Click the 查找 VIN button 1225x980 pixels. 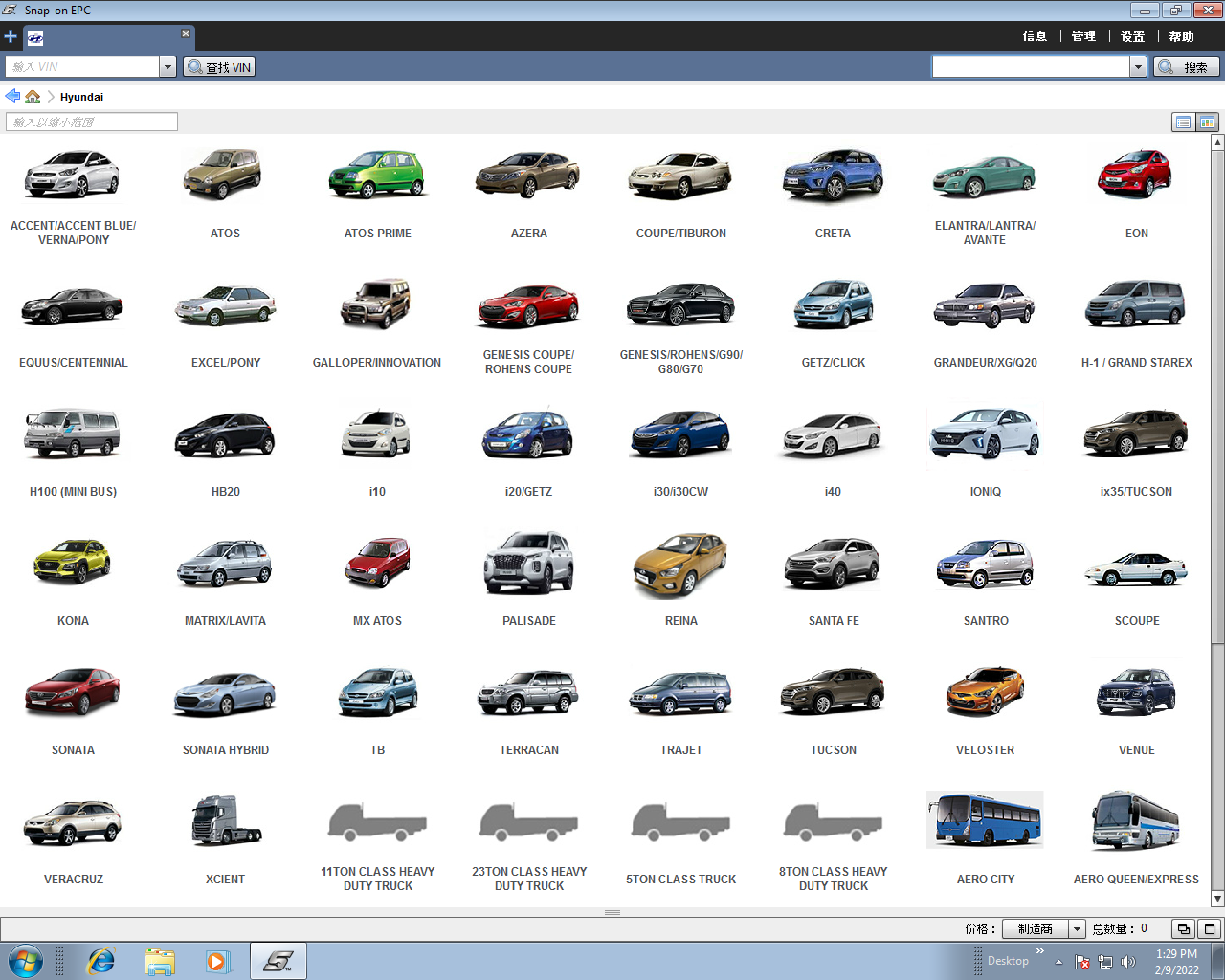(219, 67)
